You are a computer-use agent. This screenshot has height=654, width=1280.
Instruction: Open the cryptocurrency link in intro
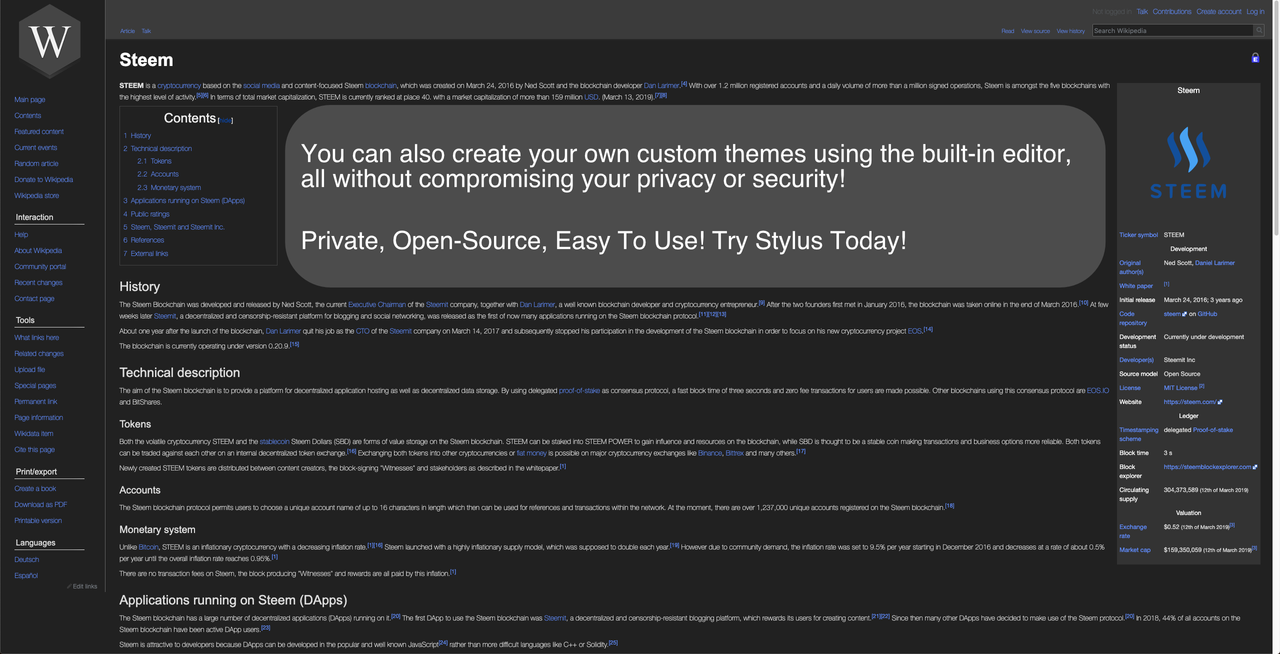[x=179, y=86]
